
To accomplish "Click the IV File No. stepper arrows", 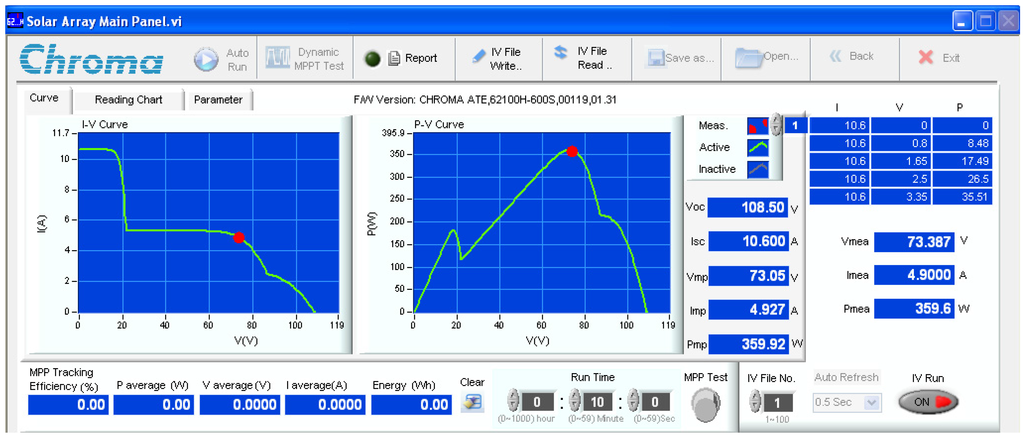I will (755, 402).
